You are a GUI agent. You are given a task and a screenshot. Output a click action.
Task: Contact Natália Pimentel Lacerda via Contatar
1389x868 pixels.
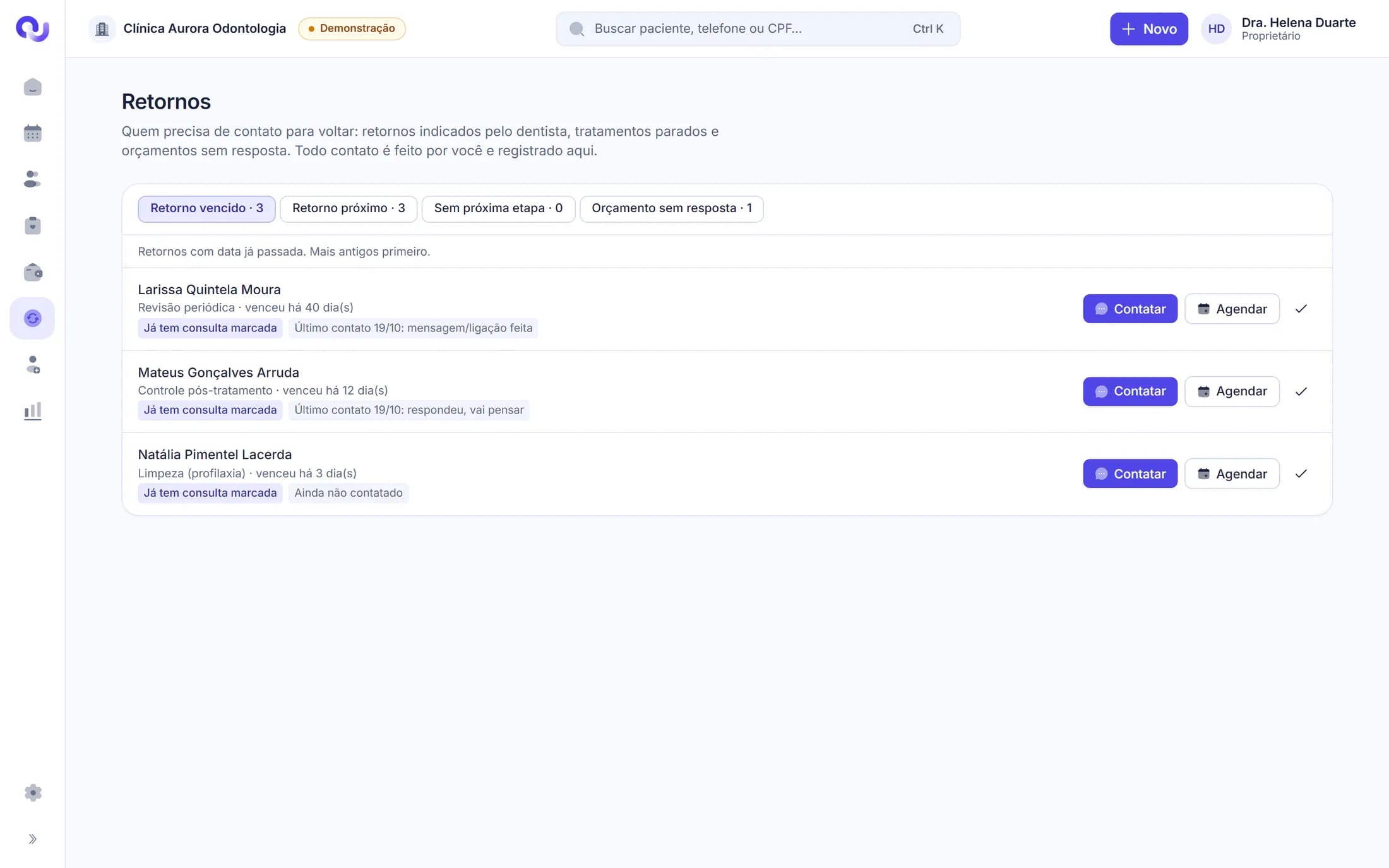pyautogui.click(x=1130, y=473)
